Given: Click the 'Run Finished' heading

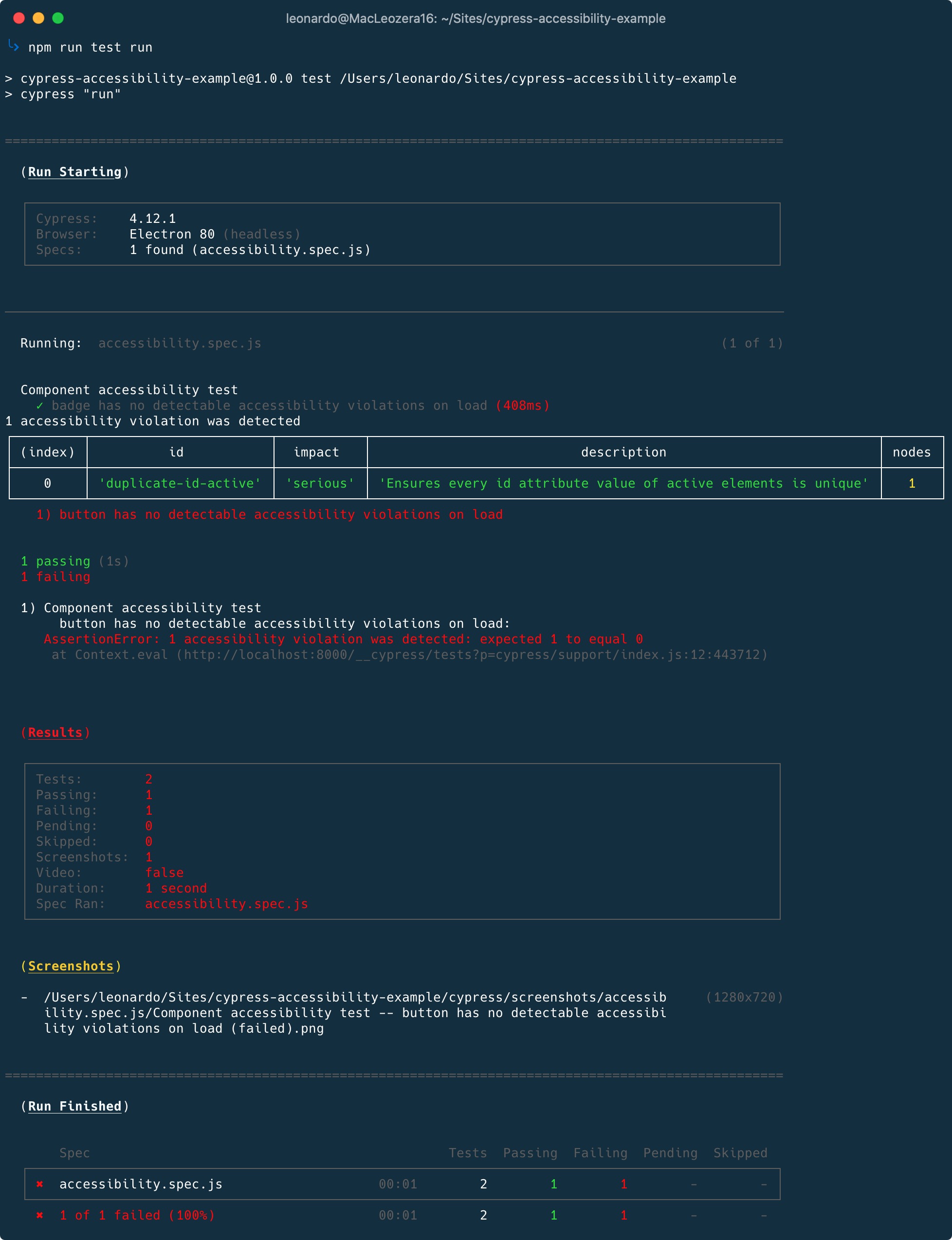Looking at the screenshot, I should point(75,1106).
